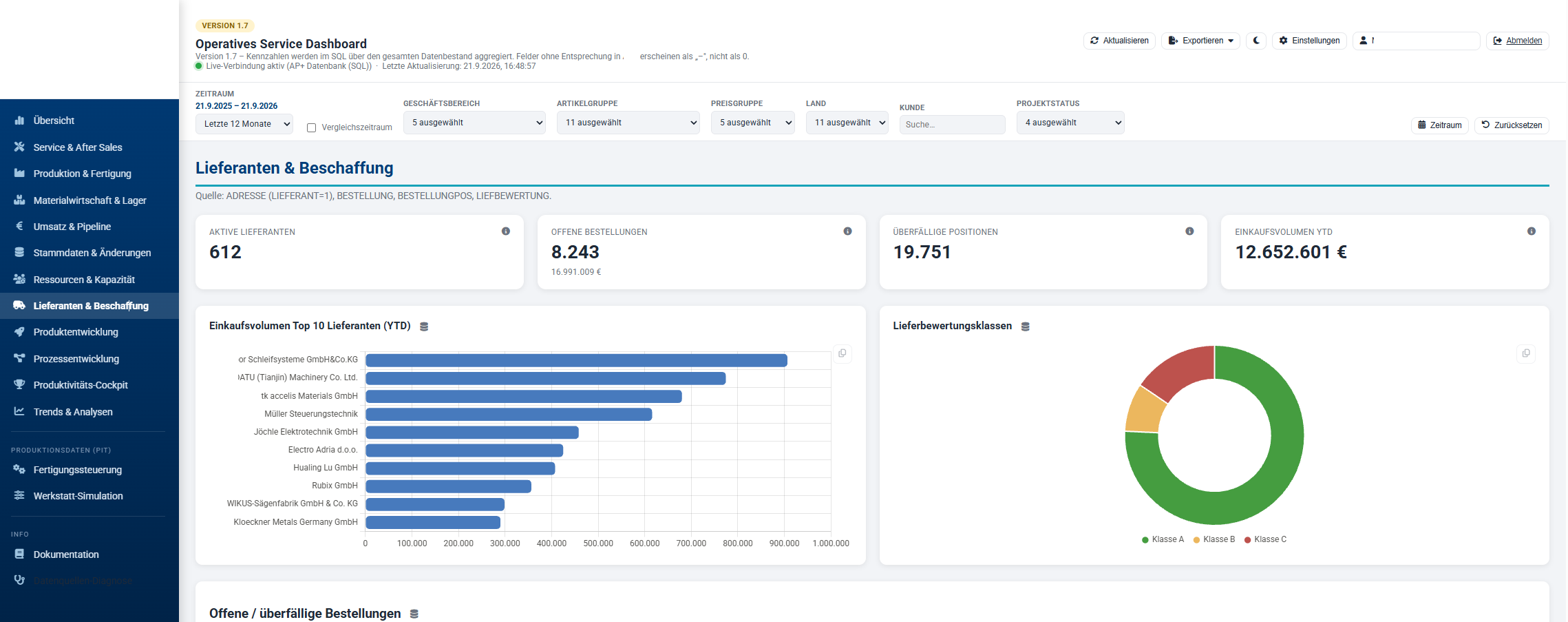Click the info icon on Offene Bestellungen card
This screenshot has height=622, width=1568.
(847, 231)
